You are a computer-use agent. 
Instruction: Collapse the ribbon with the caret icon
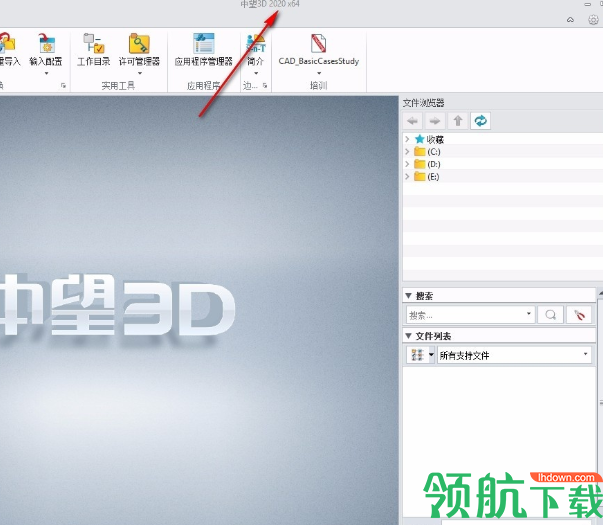tap(570, 20)
